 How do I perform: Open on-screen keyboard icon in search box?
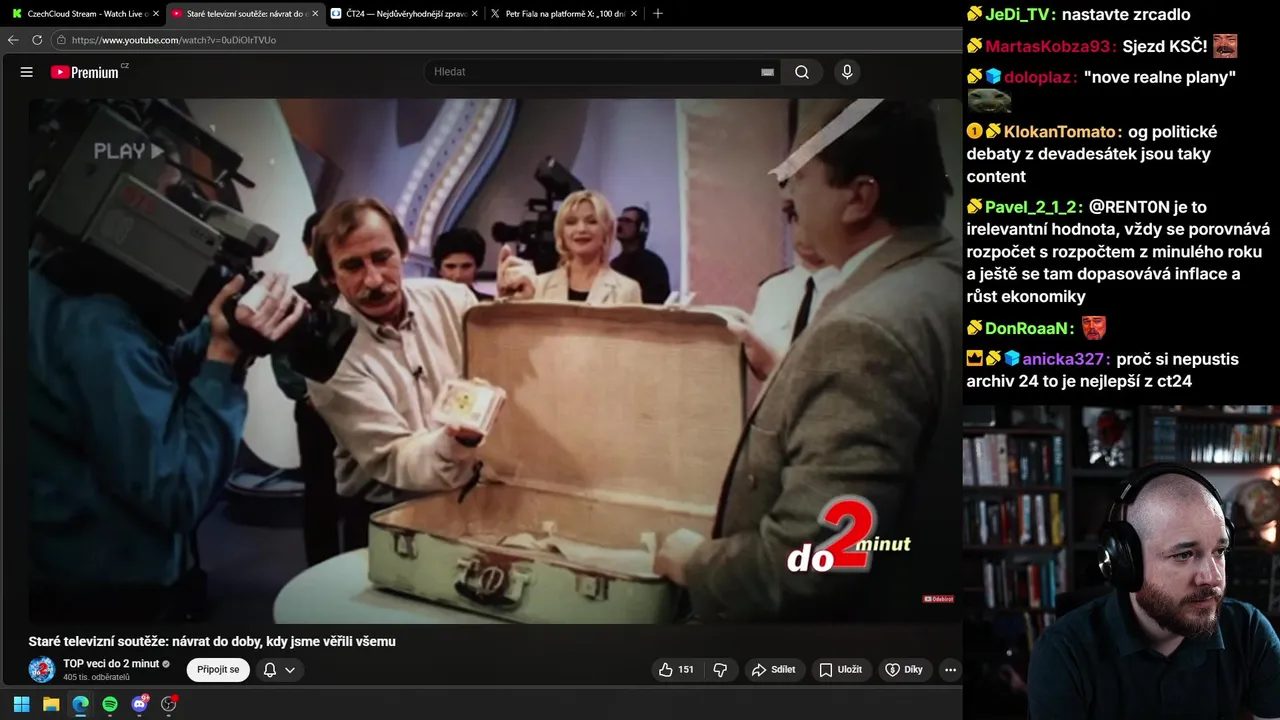pyautogui.click(x=767, y=72)
